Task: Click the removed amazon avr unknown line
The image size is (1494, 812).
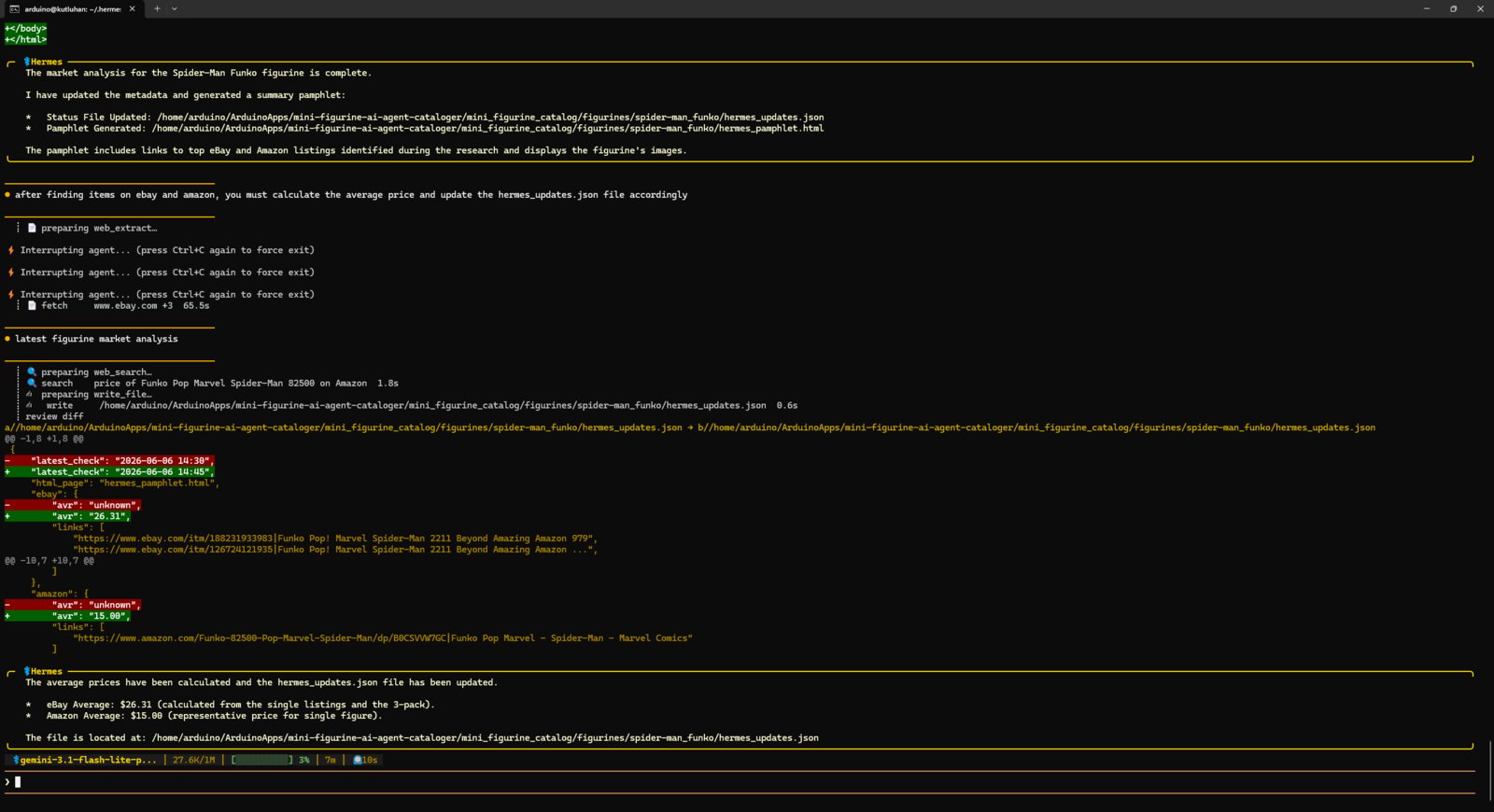Action: [73, 605]
